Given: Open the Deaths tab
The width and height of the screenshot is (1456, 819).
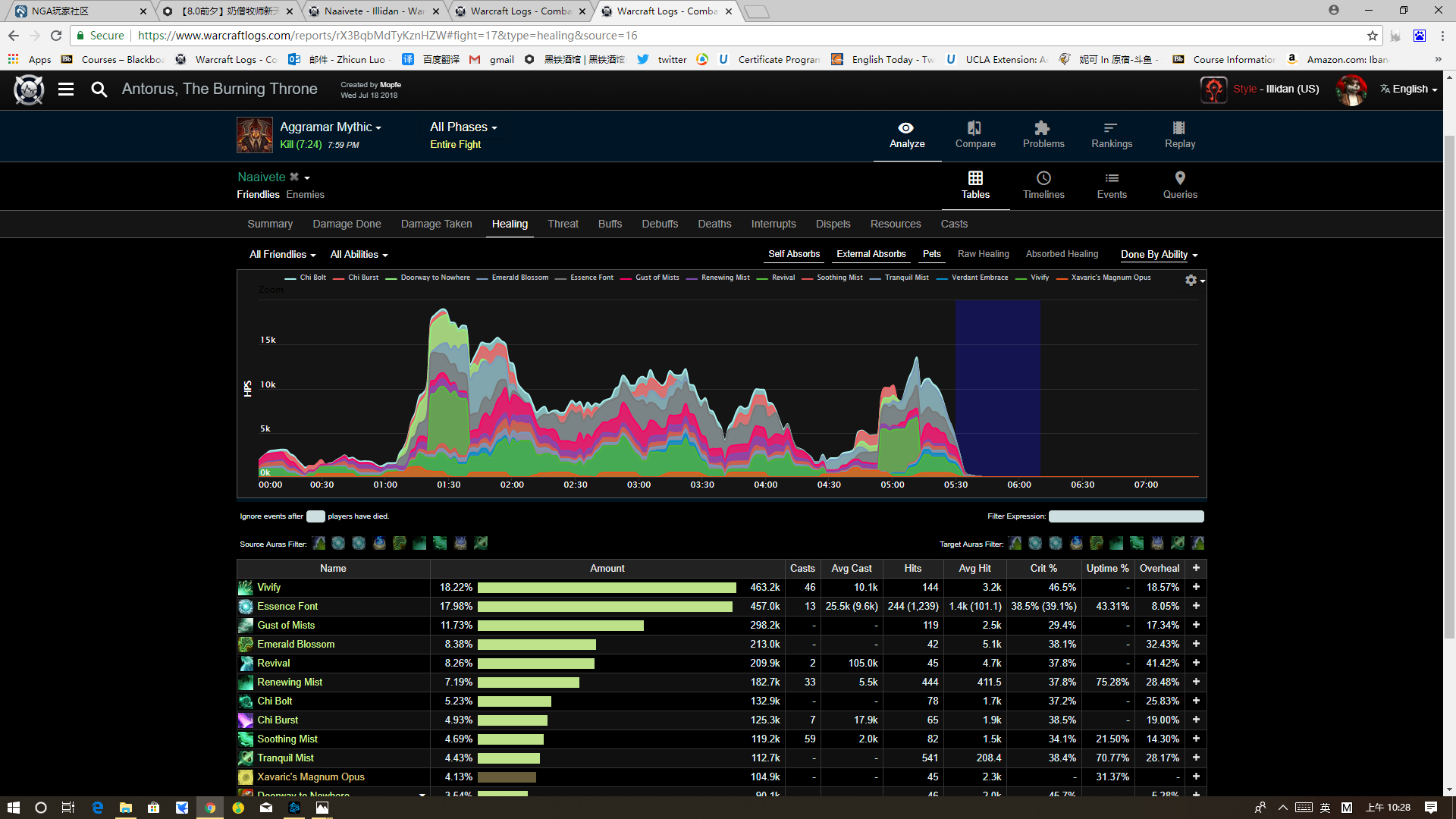Looking at the screenshot, I should pyautogui.click(x=714, y=224).
